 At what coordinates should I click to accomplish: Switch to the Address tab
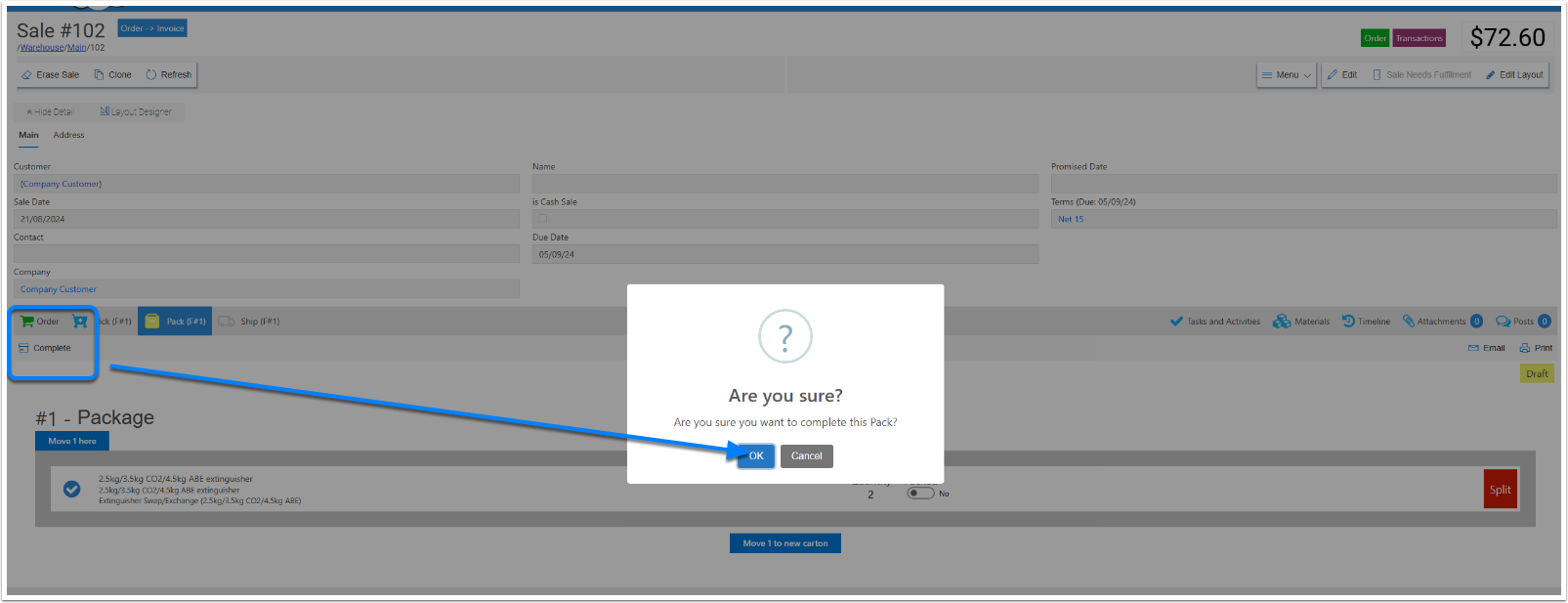tap(68, 135)
